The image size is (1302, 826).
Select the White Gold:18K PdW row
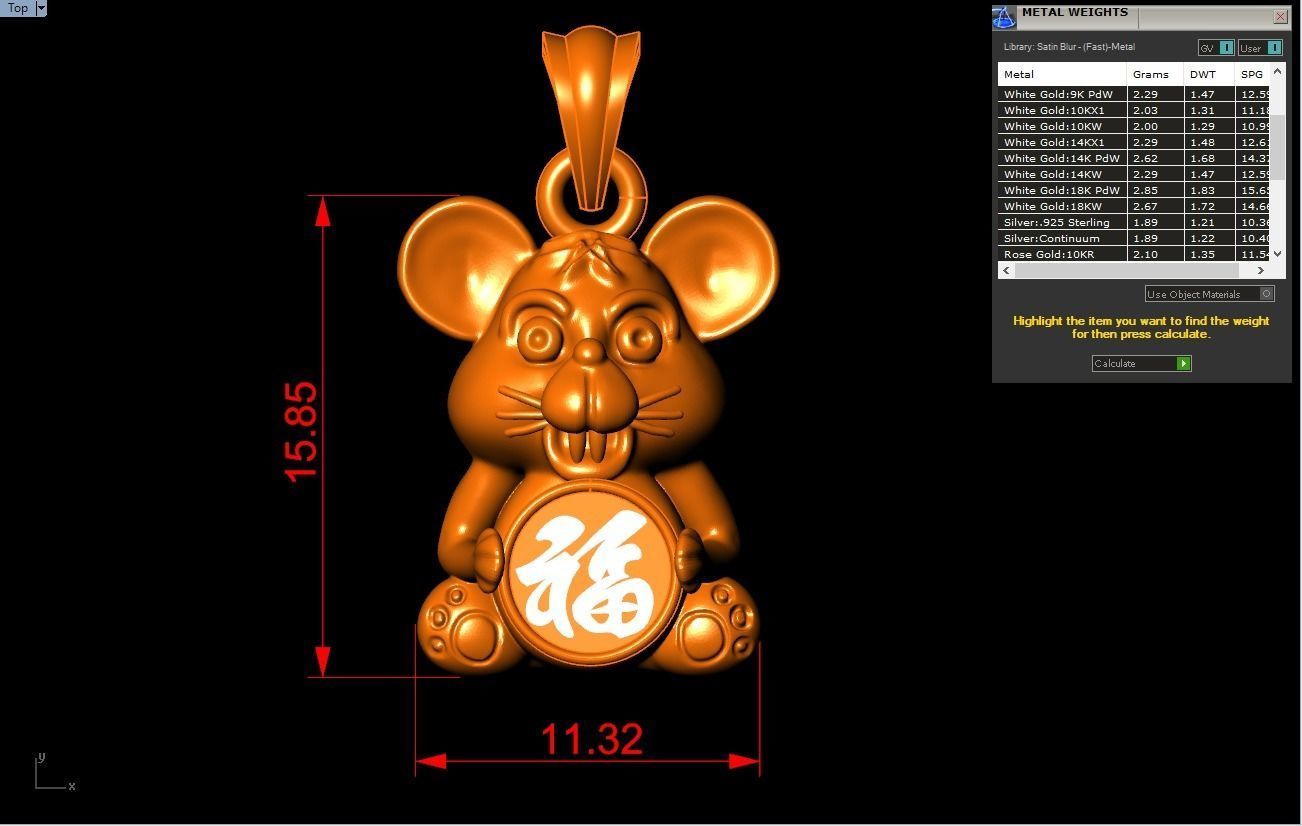1134,190
